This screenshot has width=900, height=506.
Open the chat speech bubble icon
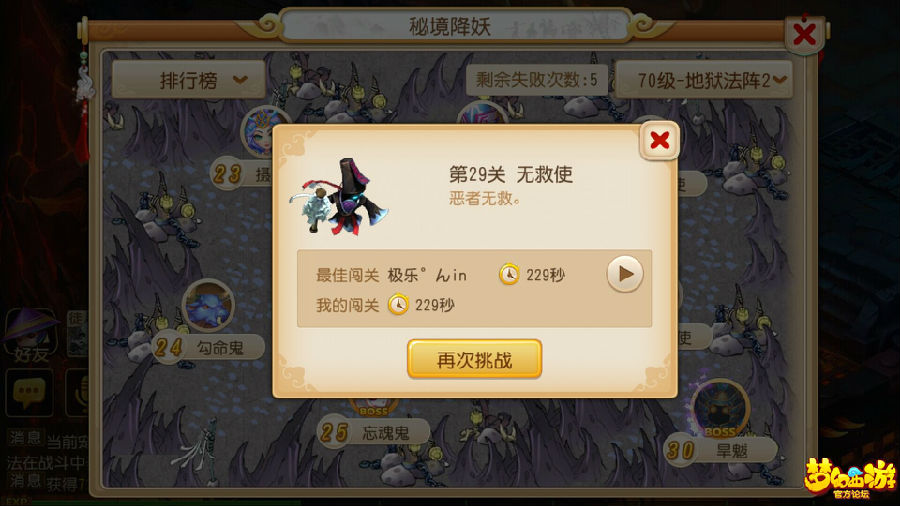coord(29,392)
